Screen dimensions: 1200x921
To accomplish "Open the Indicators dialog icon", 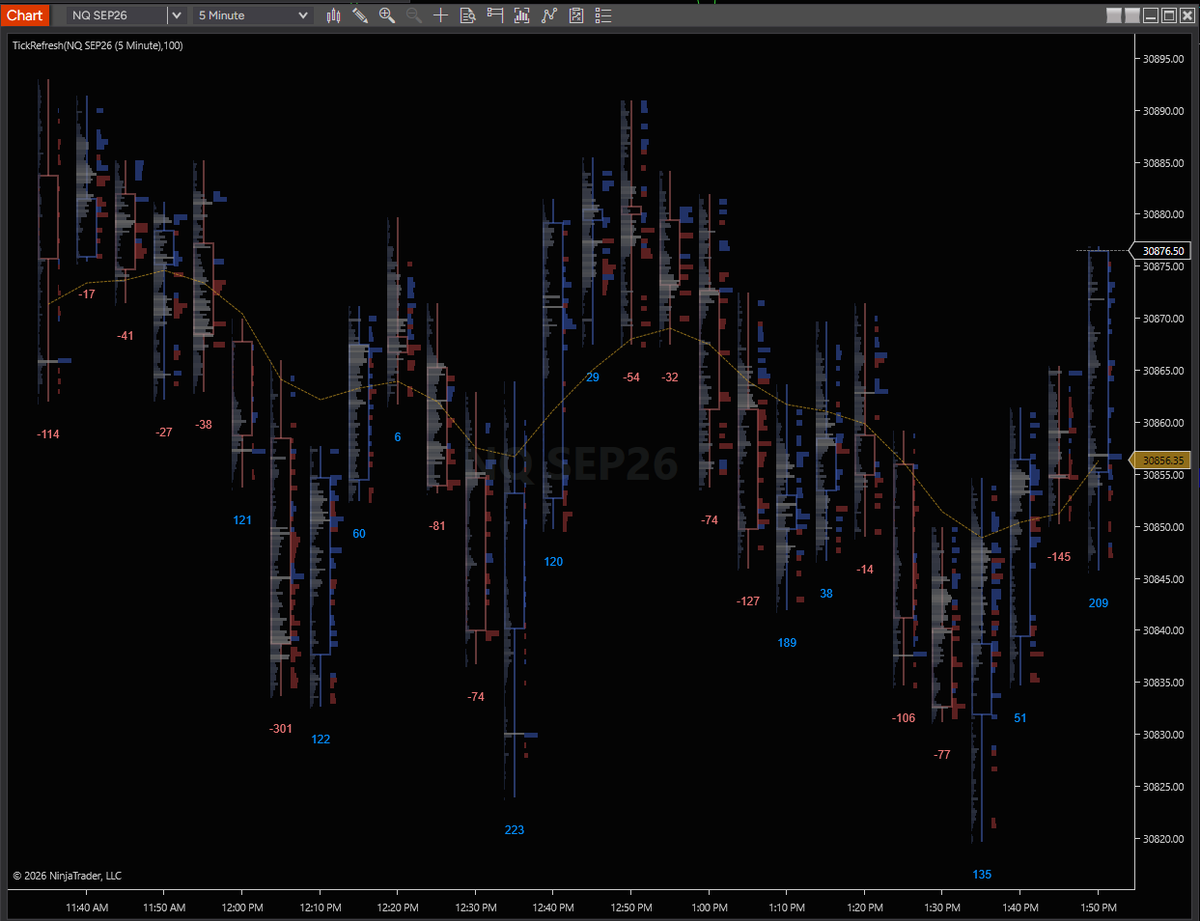I will coord(548,15).
